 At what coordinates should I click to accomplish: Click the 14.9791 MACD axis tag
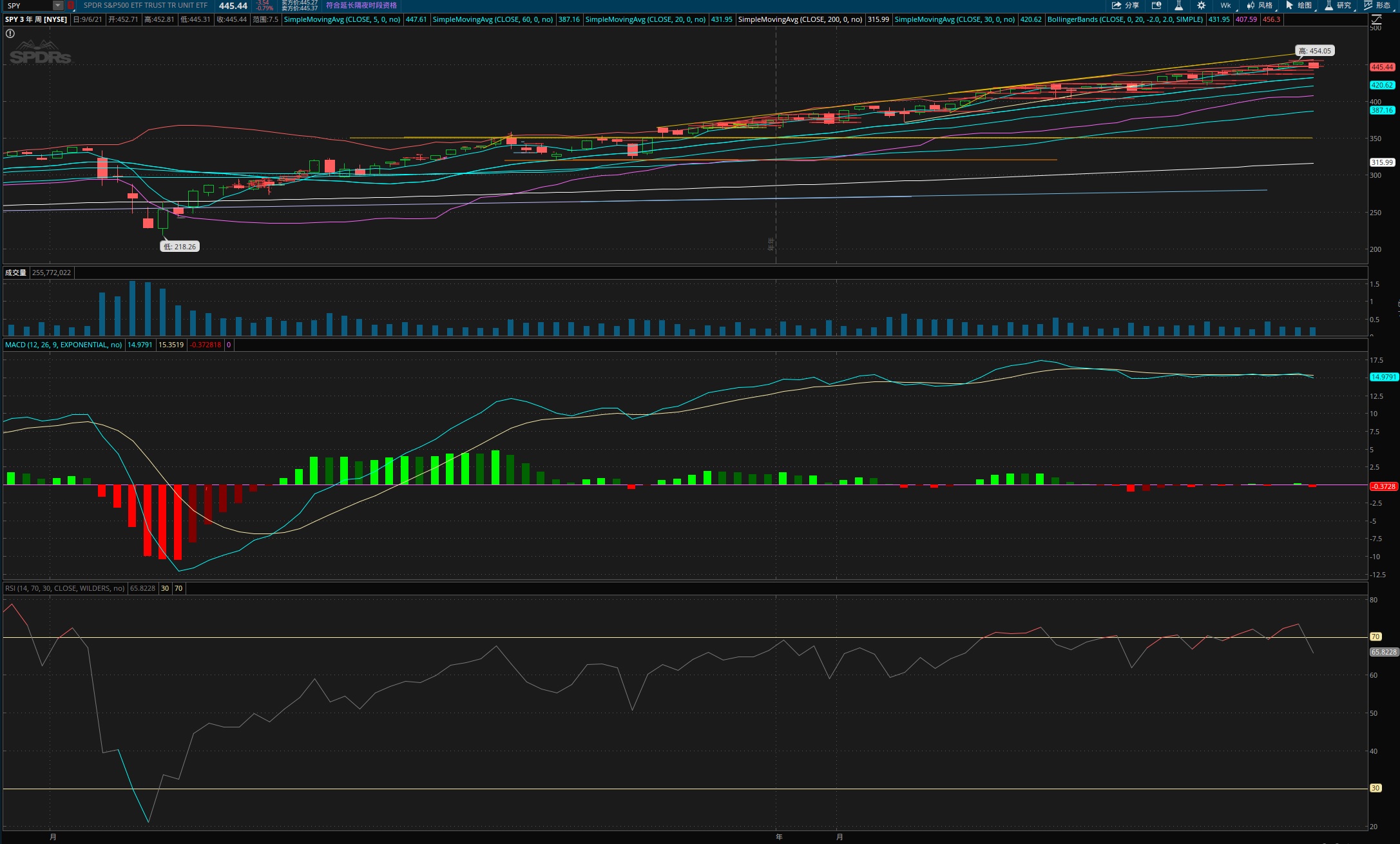[1383, 377]
